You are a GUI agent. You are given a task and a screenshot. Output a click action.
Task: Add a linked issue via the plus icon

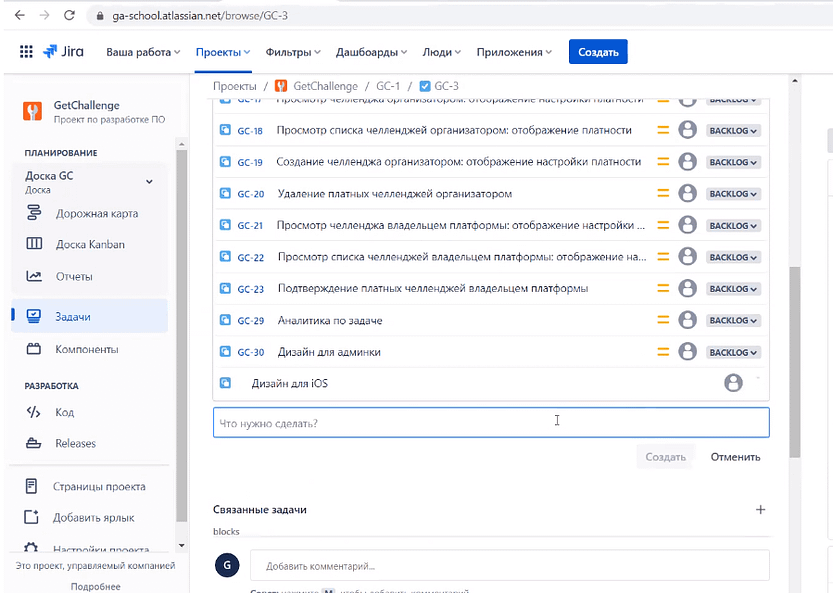pos(761,509)
